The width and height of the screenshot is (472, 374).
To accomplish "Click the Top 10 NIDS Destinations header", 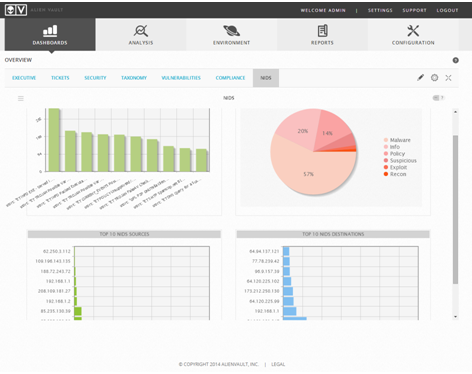I will [x=333, y=234].
